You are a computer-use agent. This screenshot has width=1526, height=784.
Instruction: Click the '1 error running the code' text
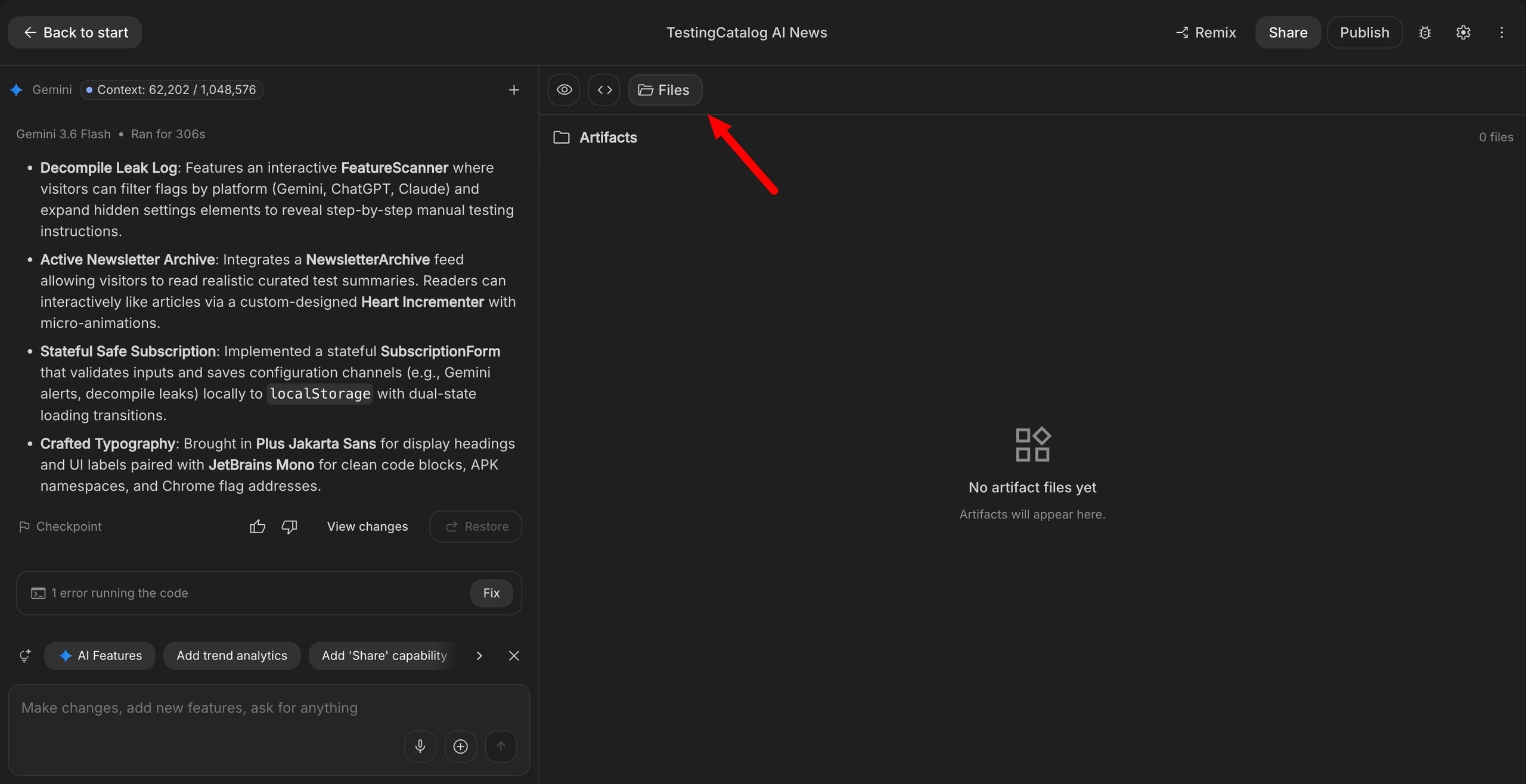119,593
